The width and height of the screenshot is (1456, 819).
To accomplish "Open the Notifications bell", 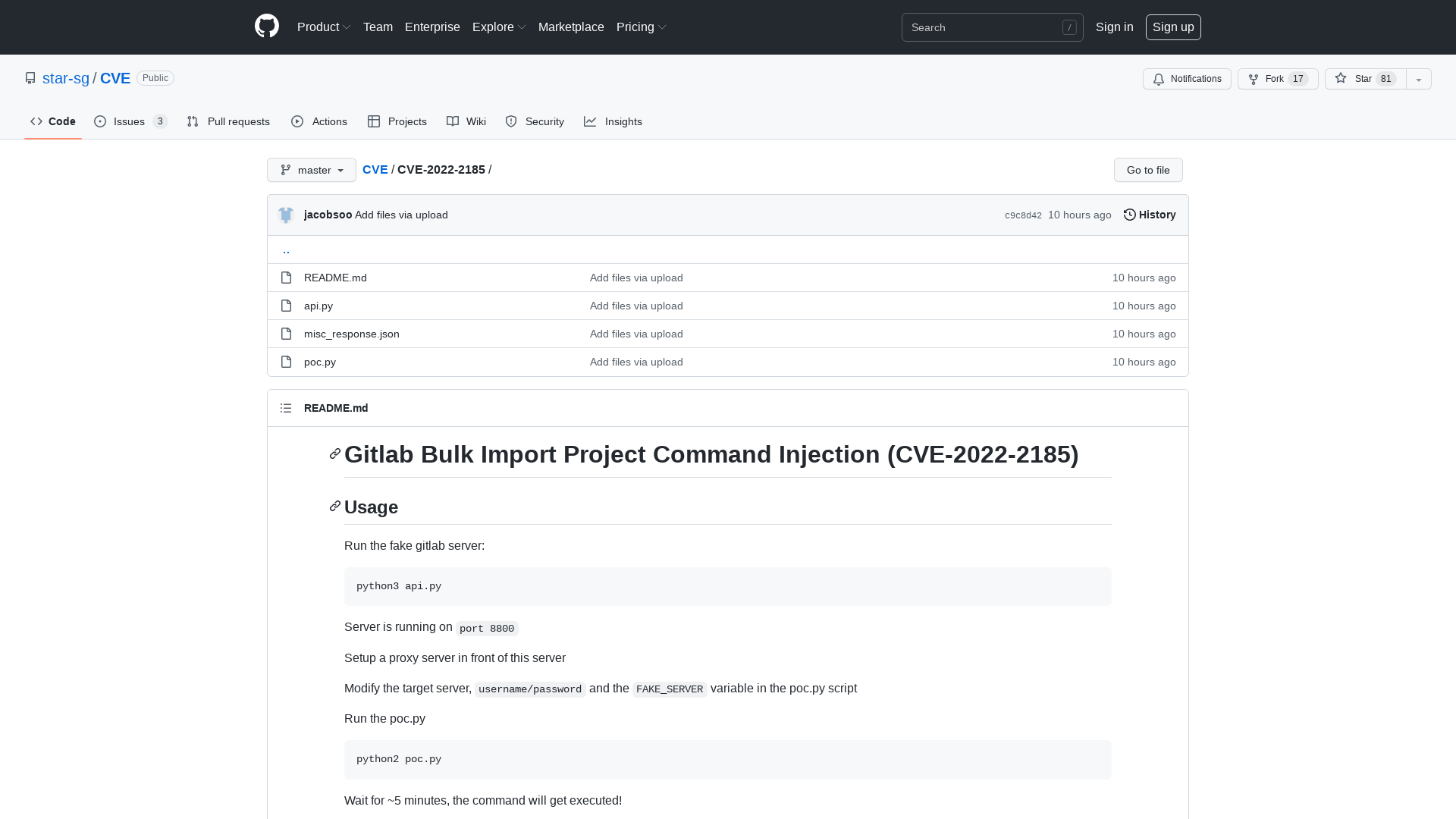I will click(x=1159, y=79).
